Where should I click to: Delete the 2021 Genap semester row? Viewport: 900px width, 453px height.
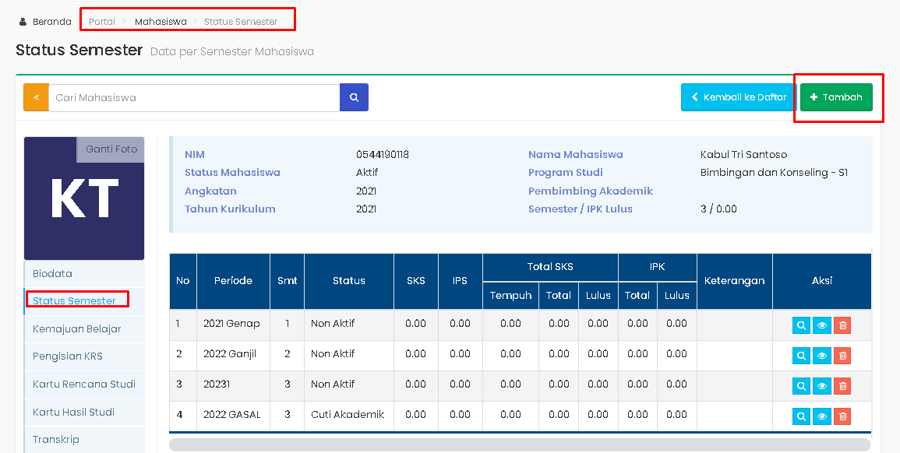click(842, 325)
